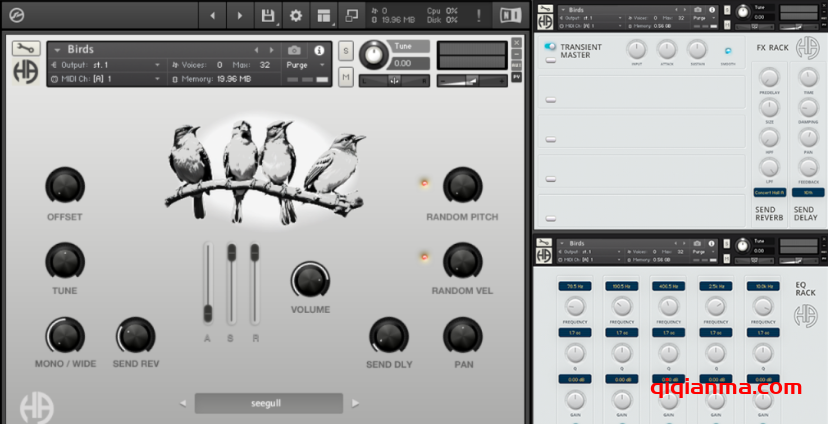Open the delay time dropdown under Feedback
The width and height of the screenshot is (828, 424).
click(x=808, y=193)
